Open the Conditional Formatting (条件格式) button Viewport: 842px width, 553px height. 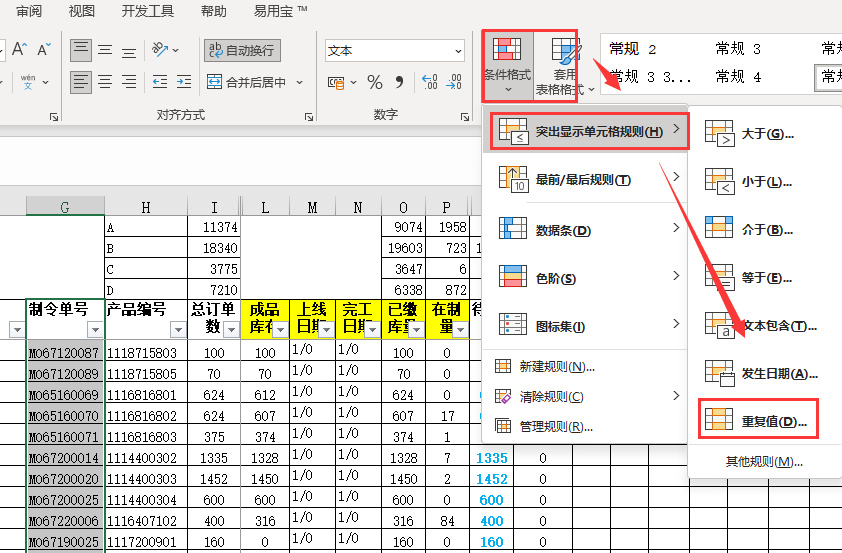click(507, 66)
